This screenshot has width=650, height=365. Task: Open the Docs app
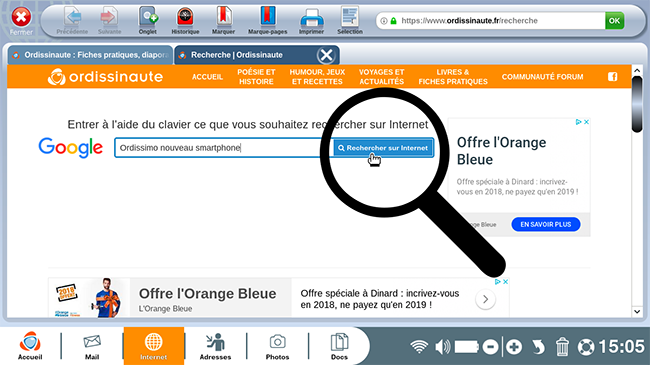tap(339, 346)
